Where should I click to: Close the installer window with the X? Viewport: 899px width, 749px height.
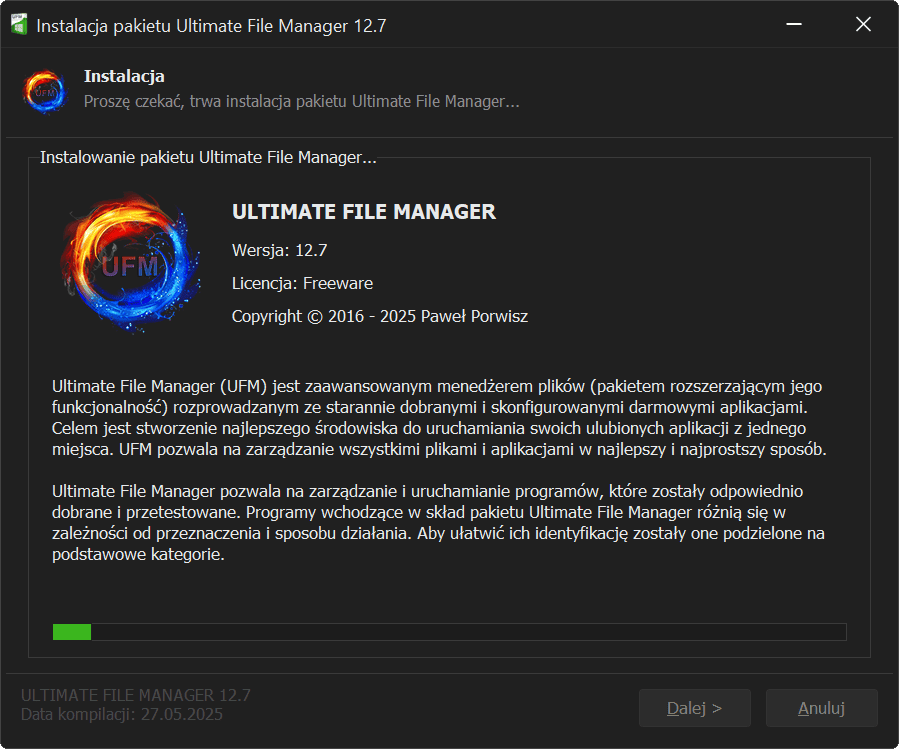863,25
